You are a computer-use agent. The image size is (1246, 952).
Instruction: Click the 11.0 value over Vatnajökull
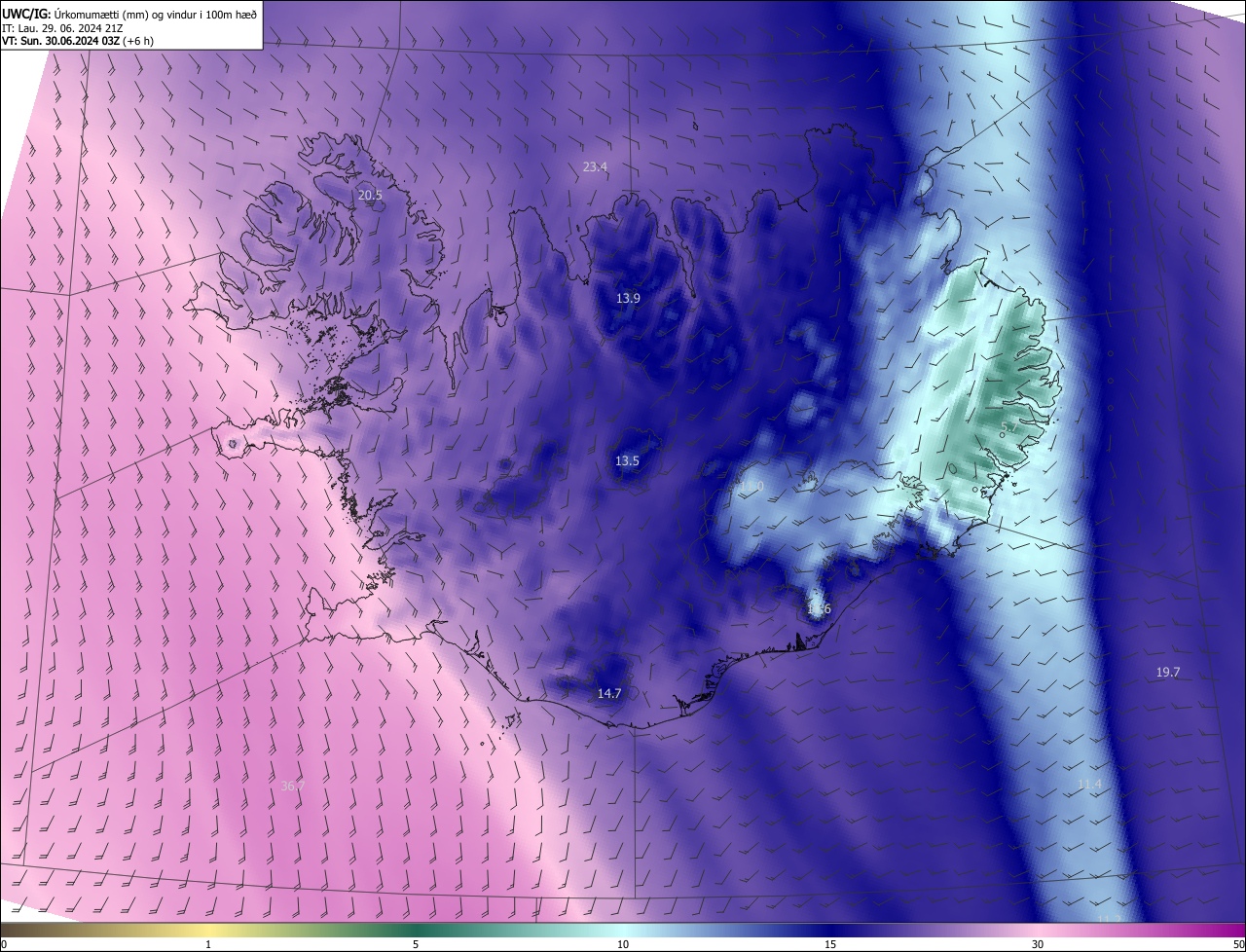pos(751,486)
